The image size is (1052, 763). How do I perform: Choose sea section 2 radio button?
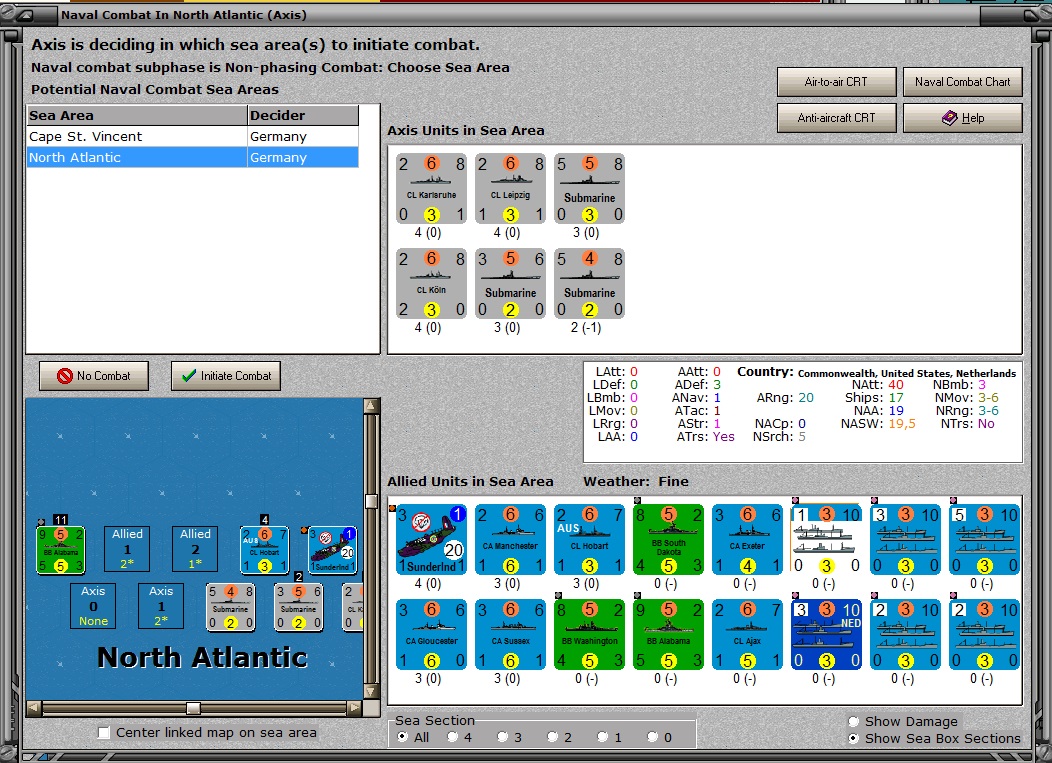[x=552, y=737]
